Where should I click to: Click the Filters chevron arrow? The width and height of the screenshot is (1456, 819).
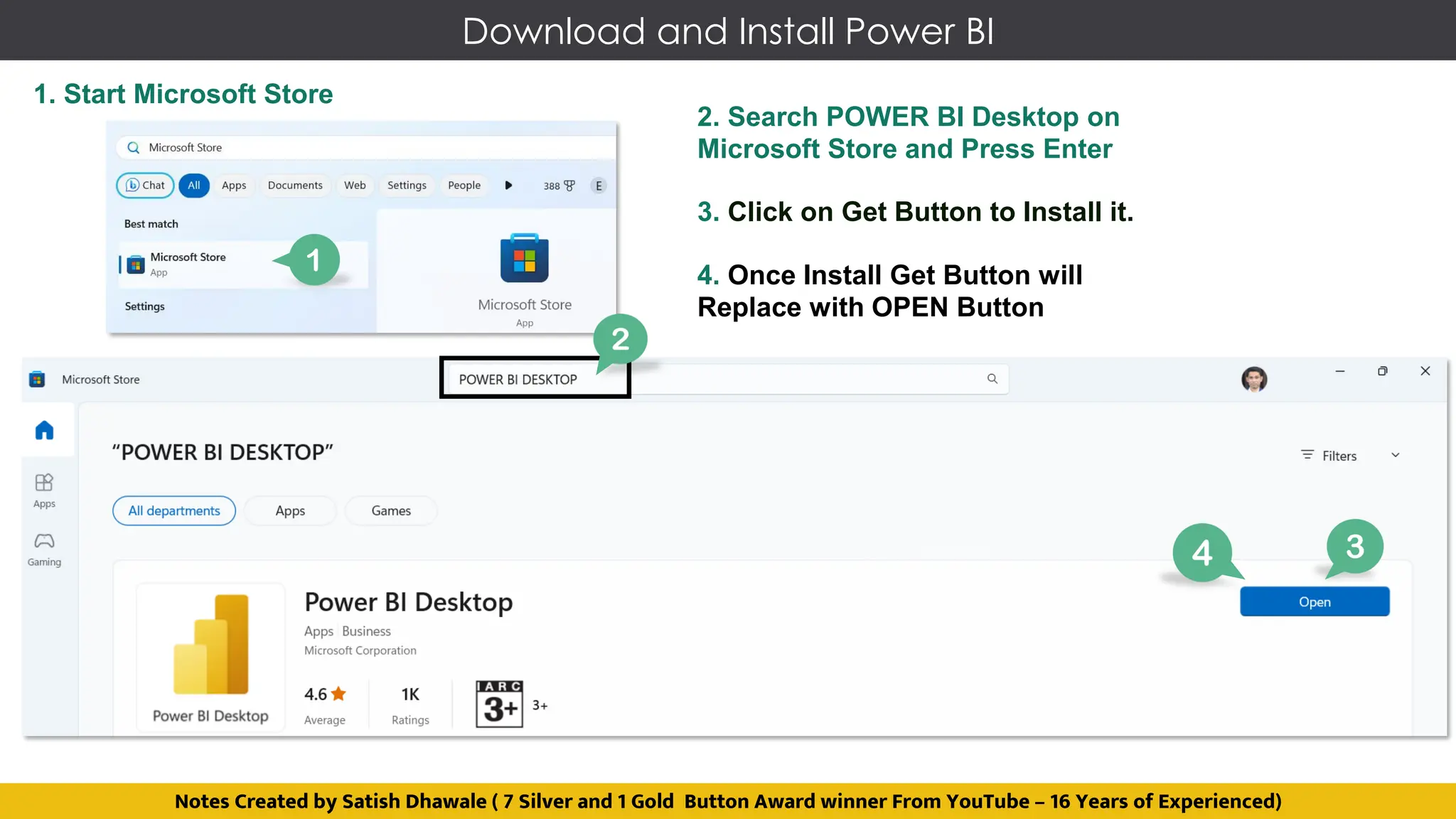1396,456
